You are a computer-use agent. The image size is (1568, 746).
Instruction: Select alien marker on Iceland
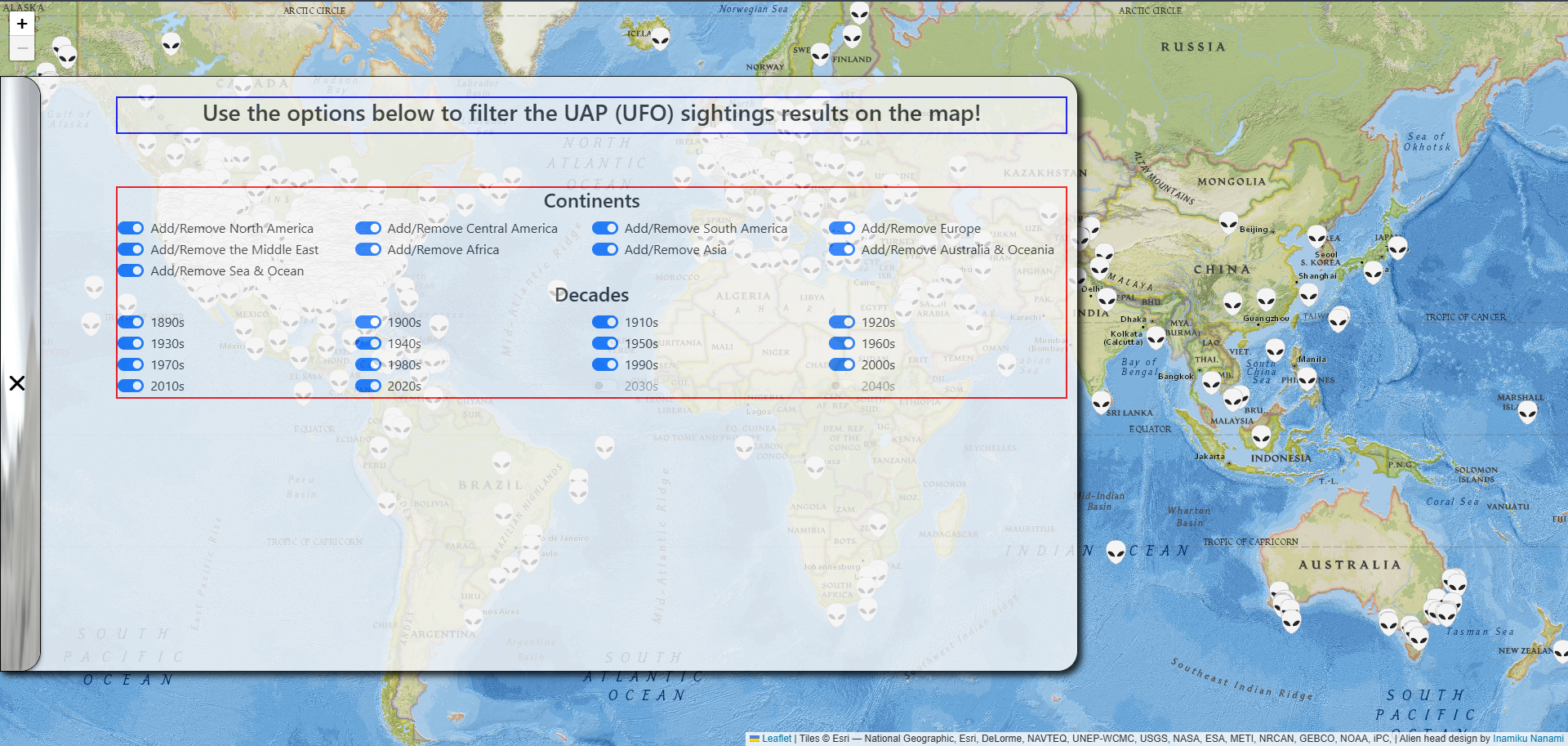[x=660, y=38]
